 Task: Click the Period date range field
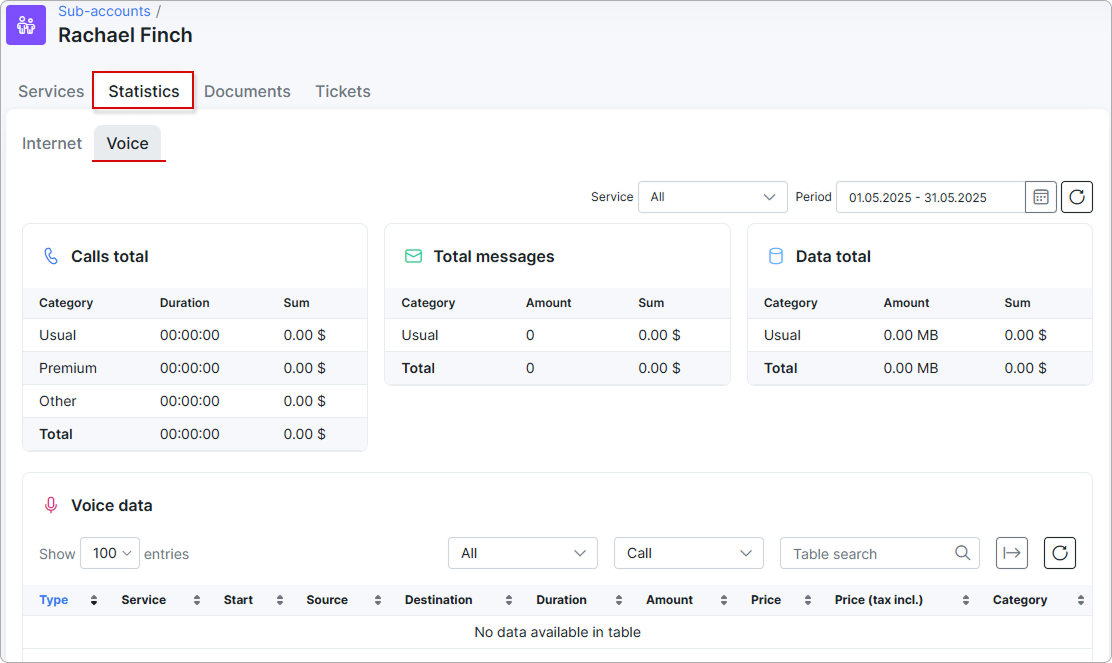(x=930, y=197)
